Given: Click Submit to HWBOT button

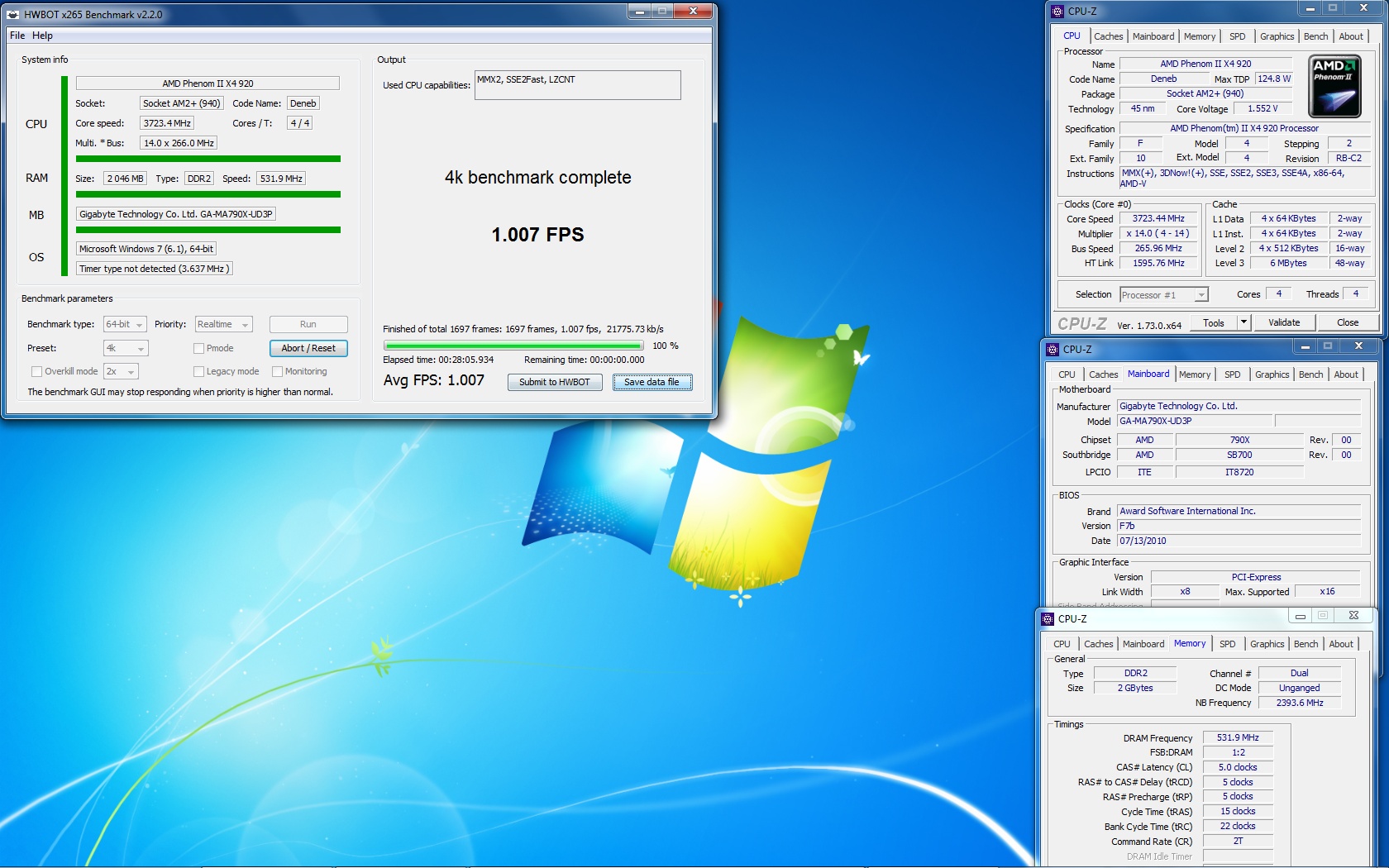Looking at the screenshot, I should (x=554, y=382).
